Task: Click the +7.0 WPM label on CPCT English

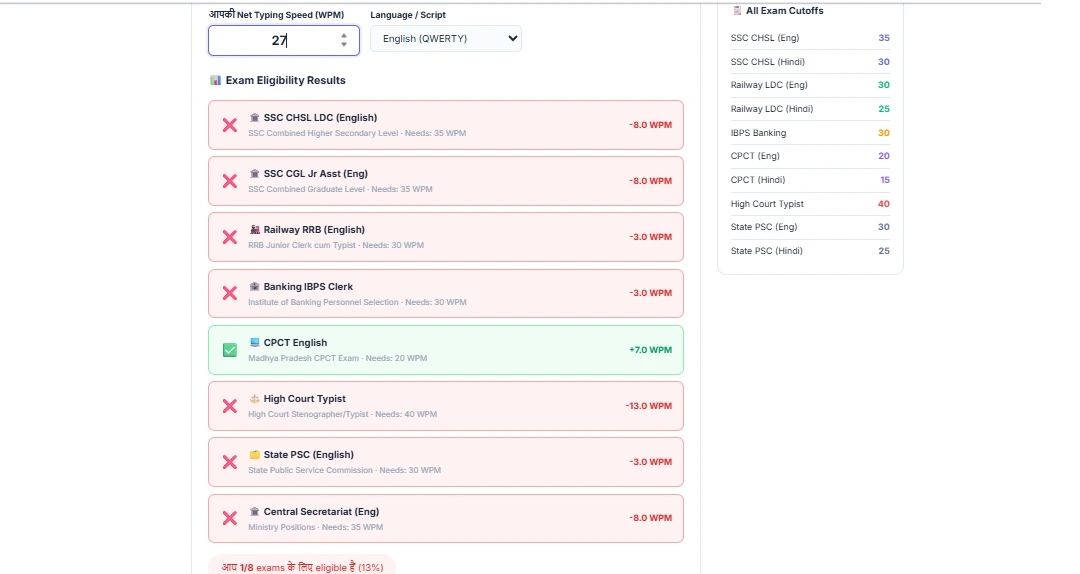Action: click(x=650, y=350)
